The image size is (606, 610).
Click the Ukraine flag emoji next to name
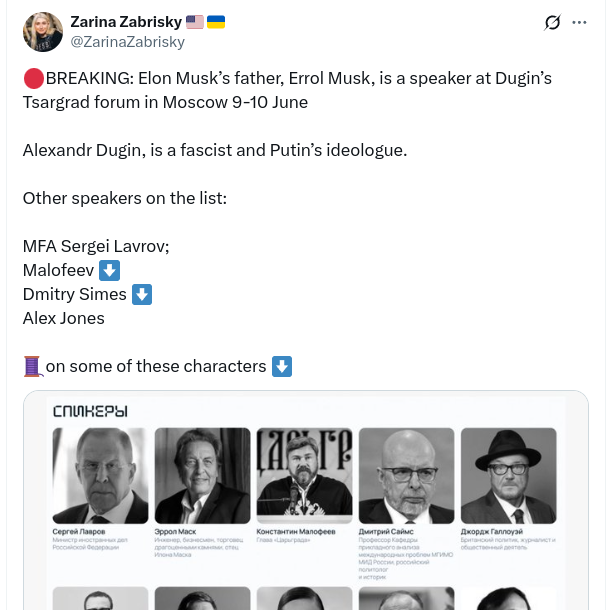tap(216, 22)
